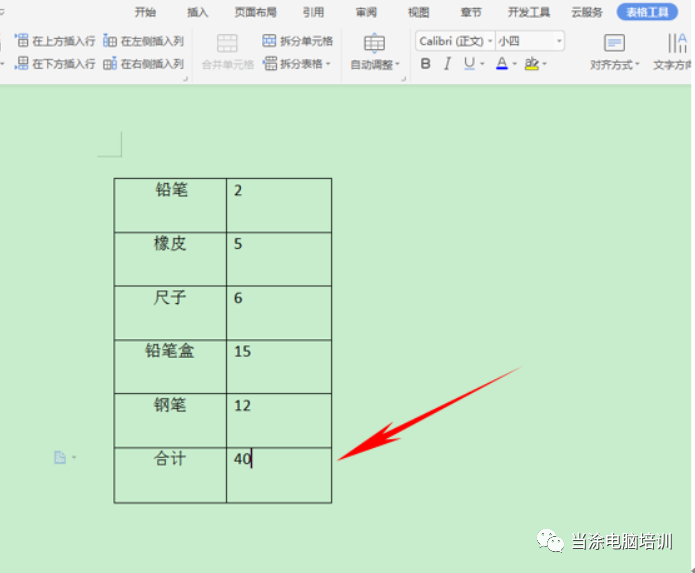Image resolution: width=695 pixels, height=573 pixels.
Task: Switch to the 章节 tab
Action: click(x=471, y=12)
